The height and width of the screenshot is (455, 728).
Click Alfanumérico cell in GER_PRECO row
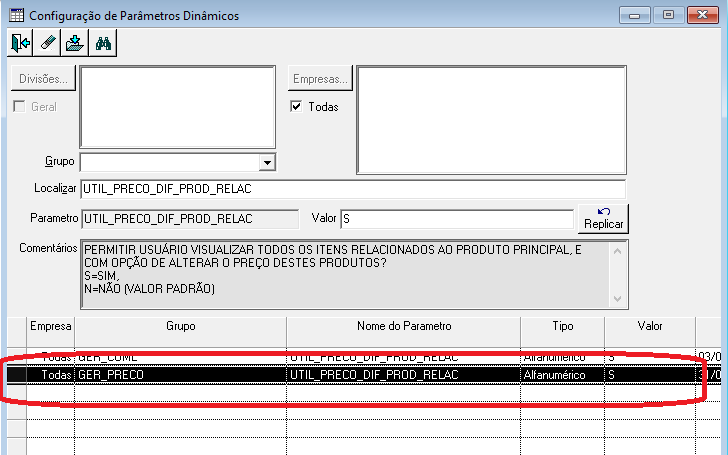pos(563,375)
